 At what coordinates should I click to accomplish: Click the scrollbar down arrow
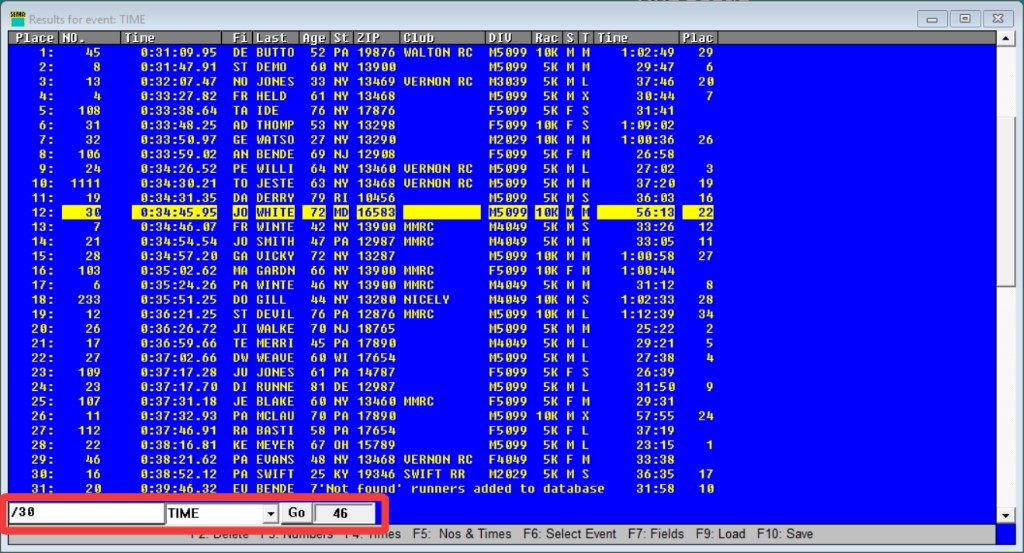click(1006, 516)
